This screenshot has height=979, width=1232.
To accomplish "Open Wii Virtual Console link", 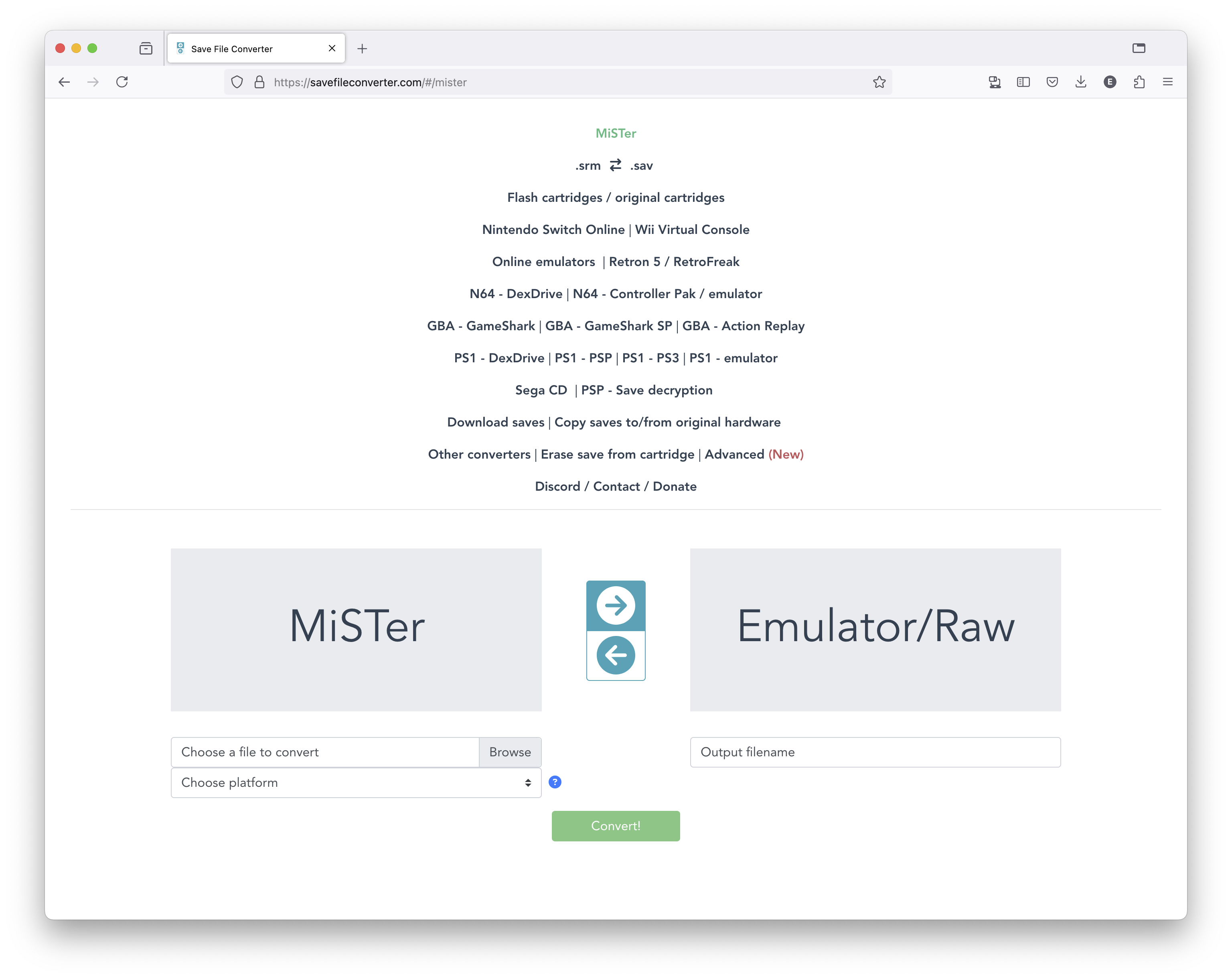I will coord(692,230).
